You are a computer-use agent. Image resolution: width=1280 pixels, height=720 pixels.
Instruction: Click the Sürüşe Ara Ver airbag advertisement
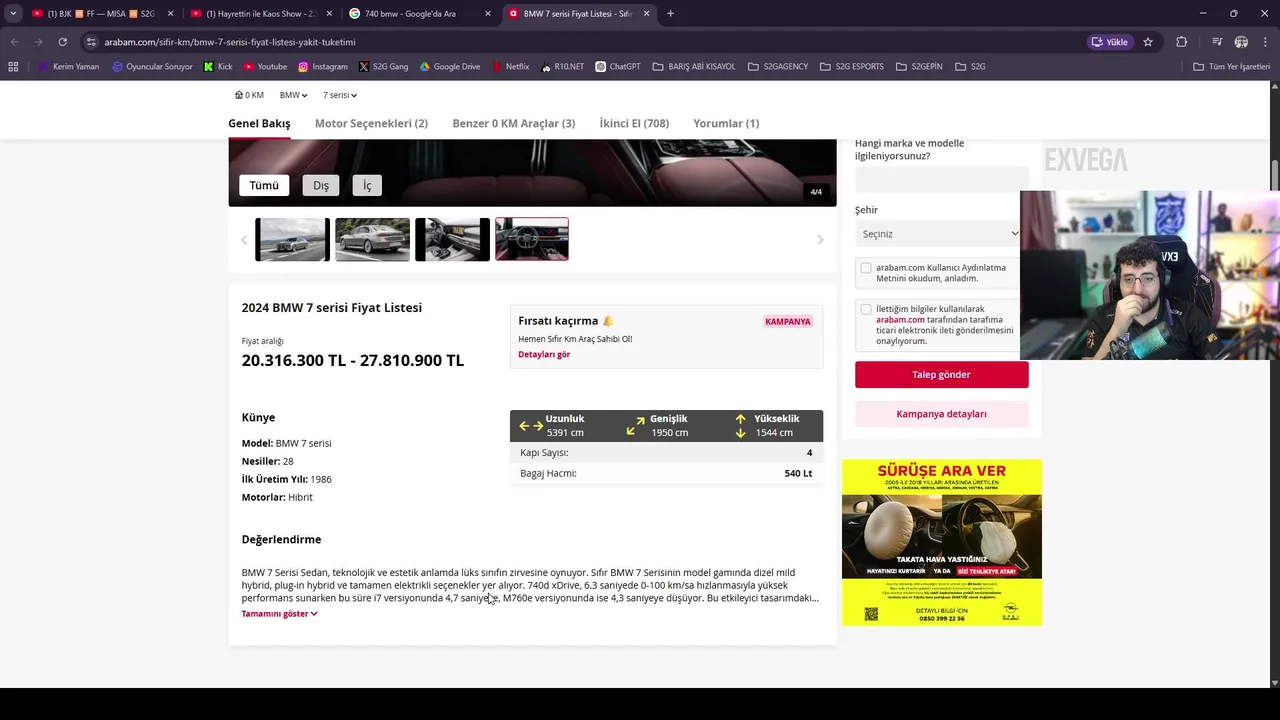pyautogui.click(x=941, y=542)
